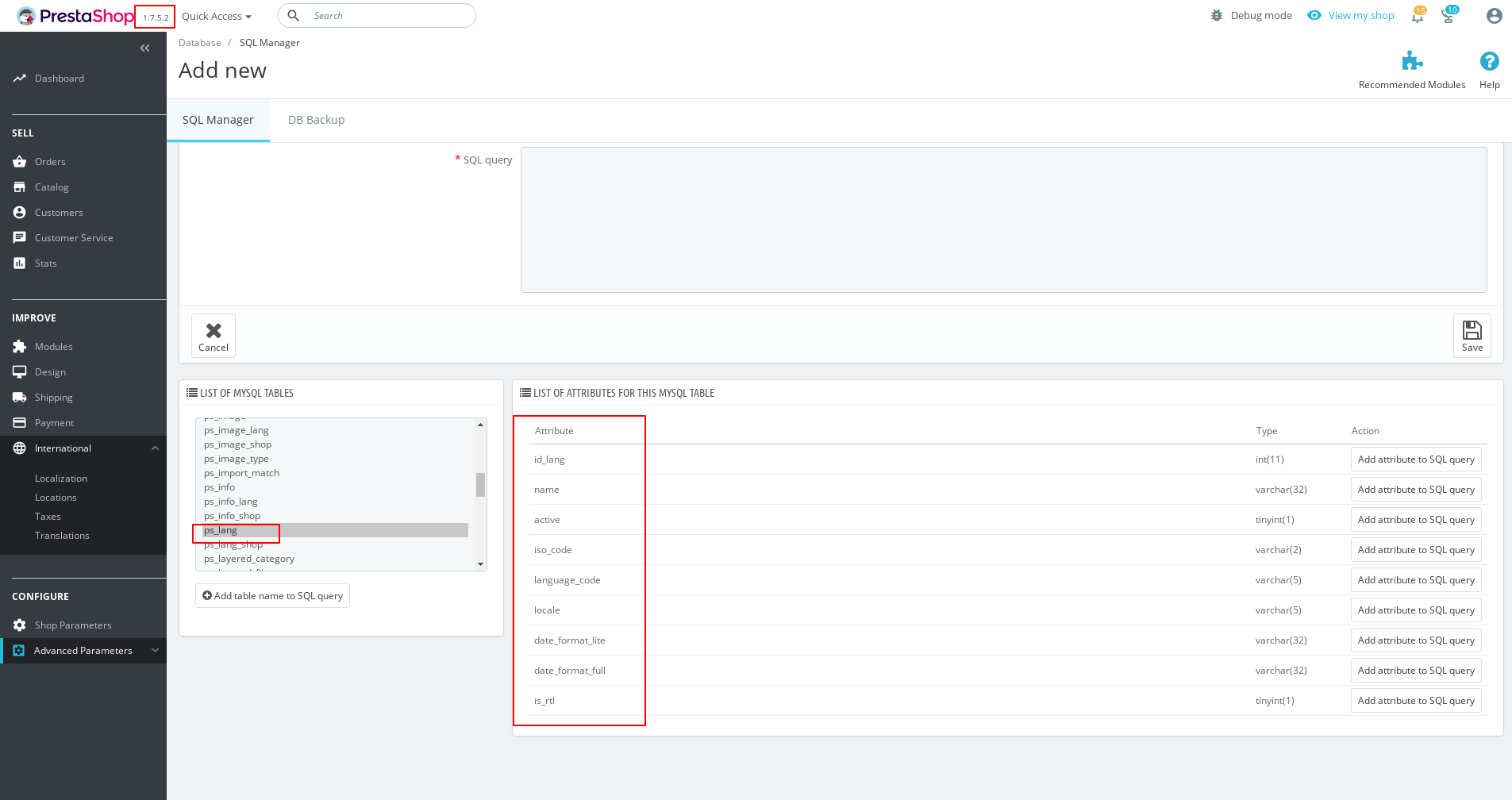The width and height of the screenshot is (1512, 800).
Task: Add locale attribute to SQL query
Action: click(1416, 610)
